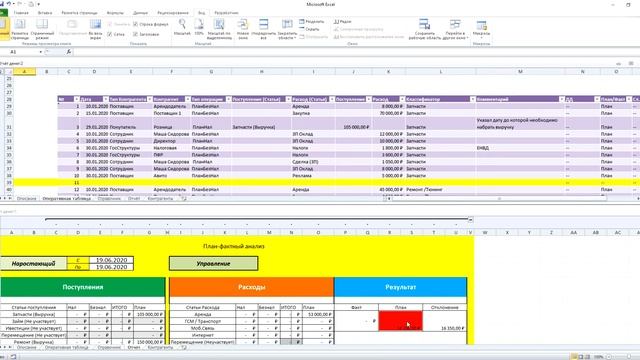640x360 pixels.
Task: Open Freeze Panes dropdown (Закрепить области)
Action: [x=287, y=29]
